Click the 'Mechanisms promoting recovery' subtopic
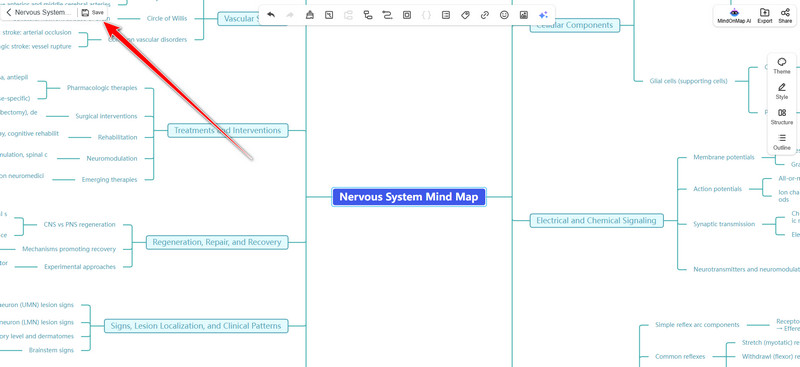The height and width of the screenshot is (367, 800). click(x=69, y=249)
